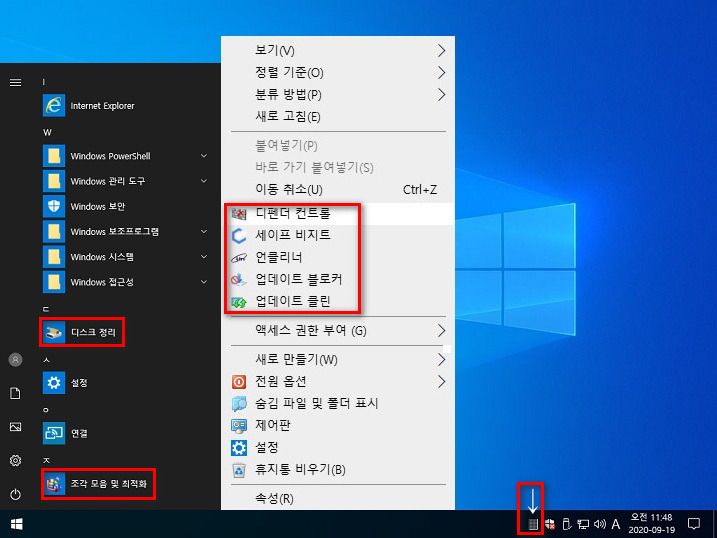Open Settings gear in Start sidebar
717x538 pixels.
[x=16, y=460]
